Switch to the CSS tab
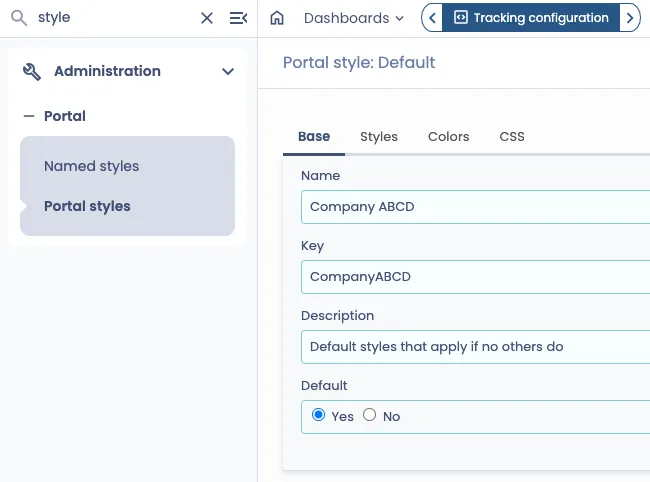The width and height of the screenshot is (650, 482). pos(512,137)
